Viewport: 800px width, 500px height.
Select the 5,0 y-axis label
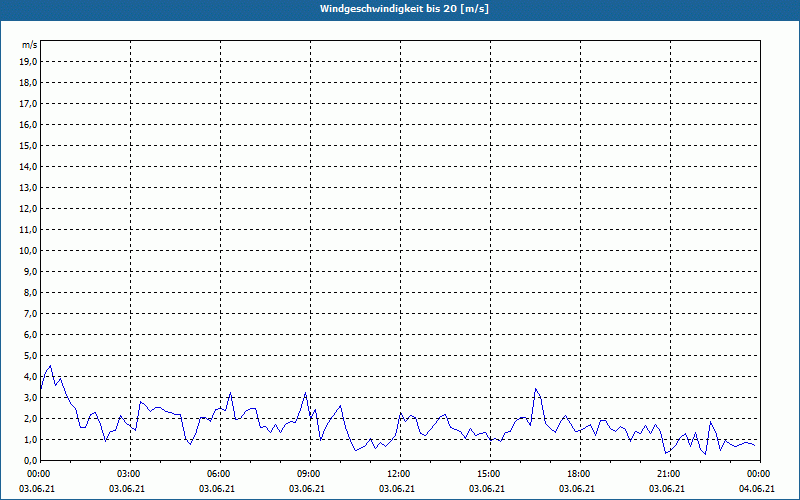30,356
